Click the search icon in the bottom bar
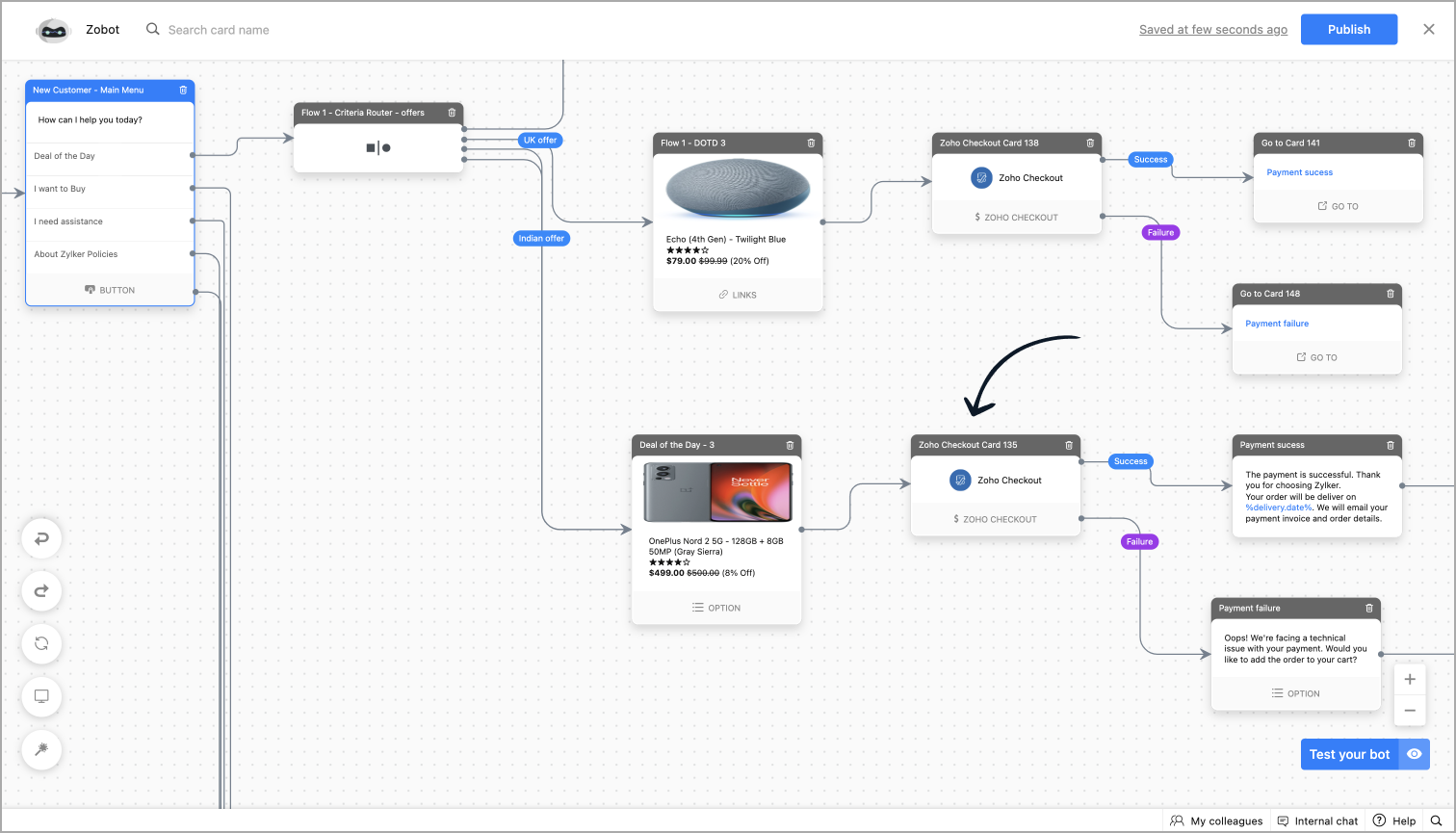The width and height of the screenshot is (1456, 833). point(1436,820)
